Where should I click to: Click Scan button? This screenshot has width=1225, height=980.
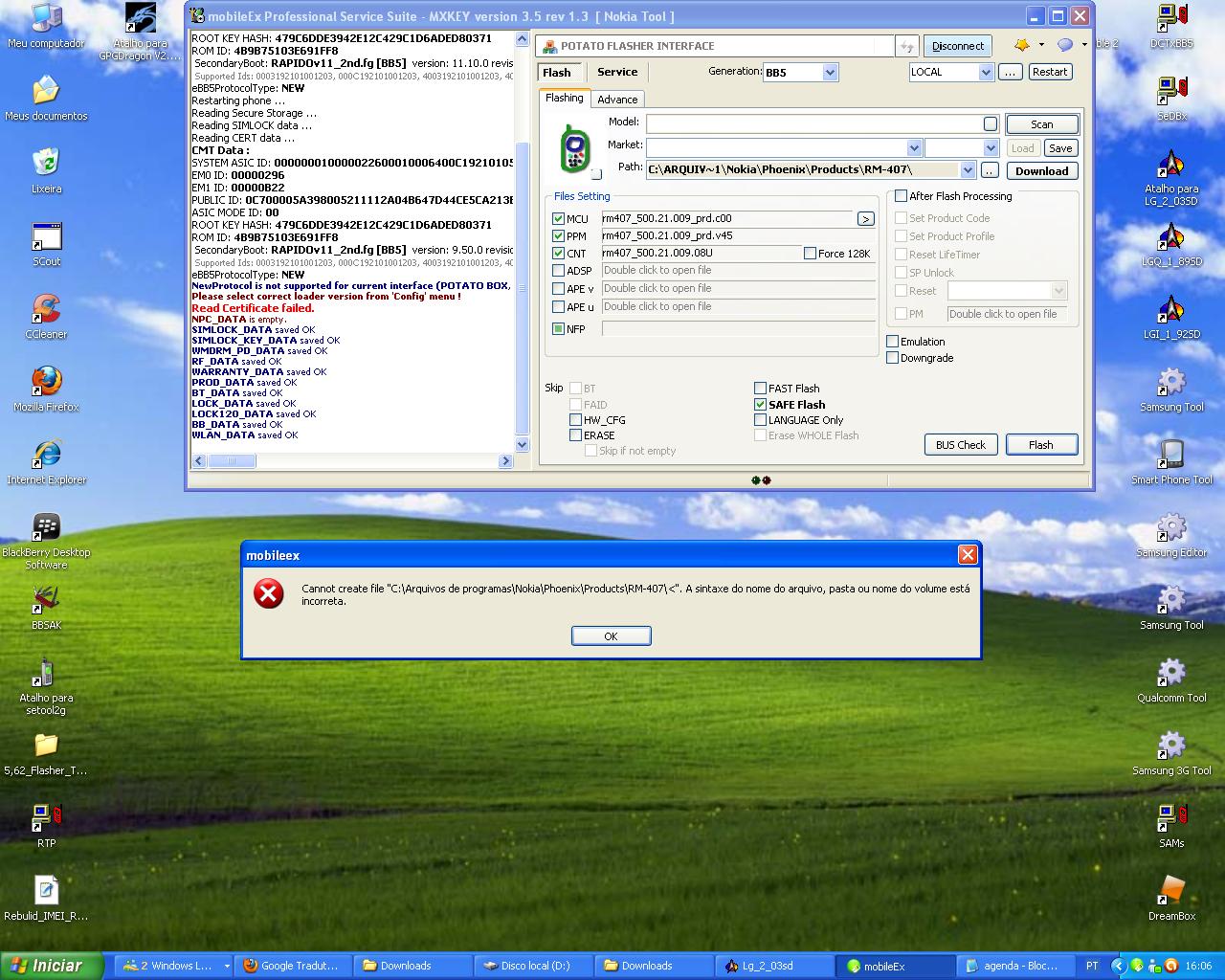tap(1041, 124)
